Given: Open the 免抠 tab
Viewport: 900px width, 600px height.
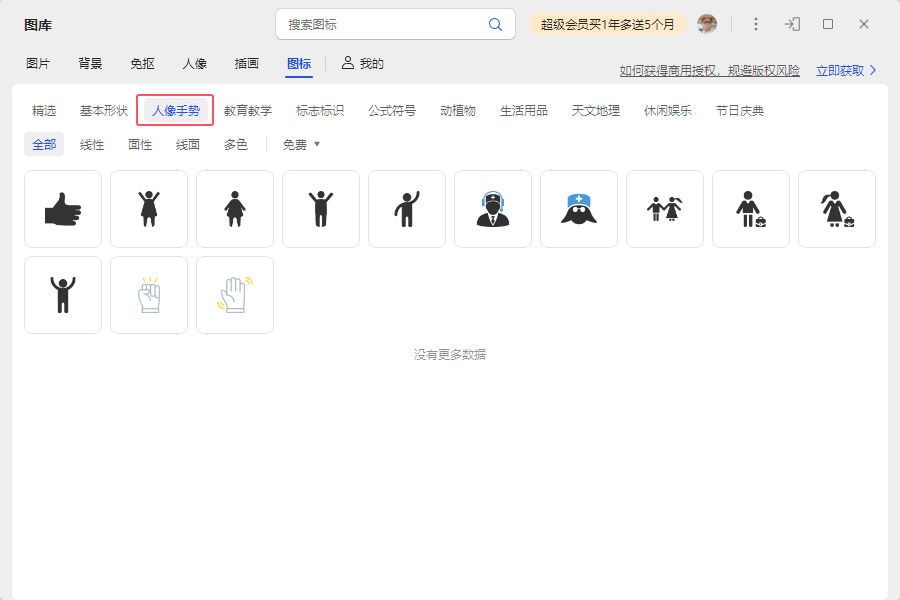Looking at the screenshot, I should coord(142,64).
